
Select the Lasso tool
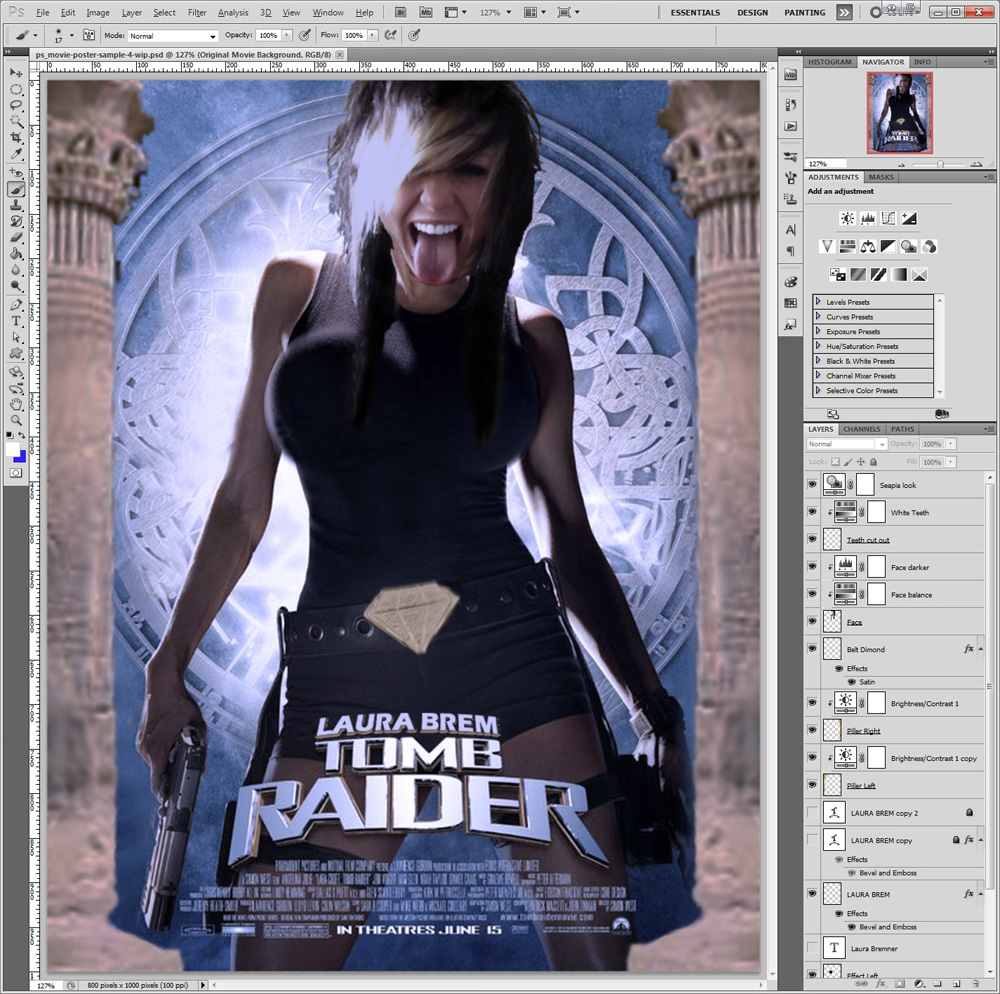(x=16, y=105)
